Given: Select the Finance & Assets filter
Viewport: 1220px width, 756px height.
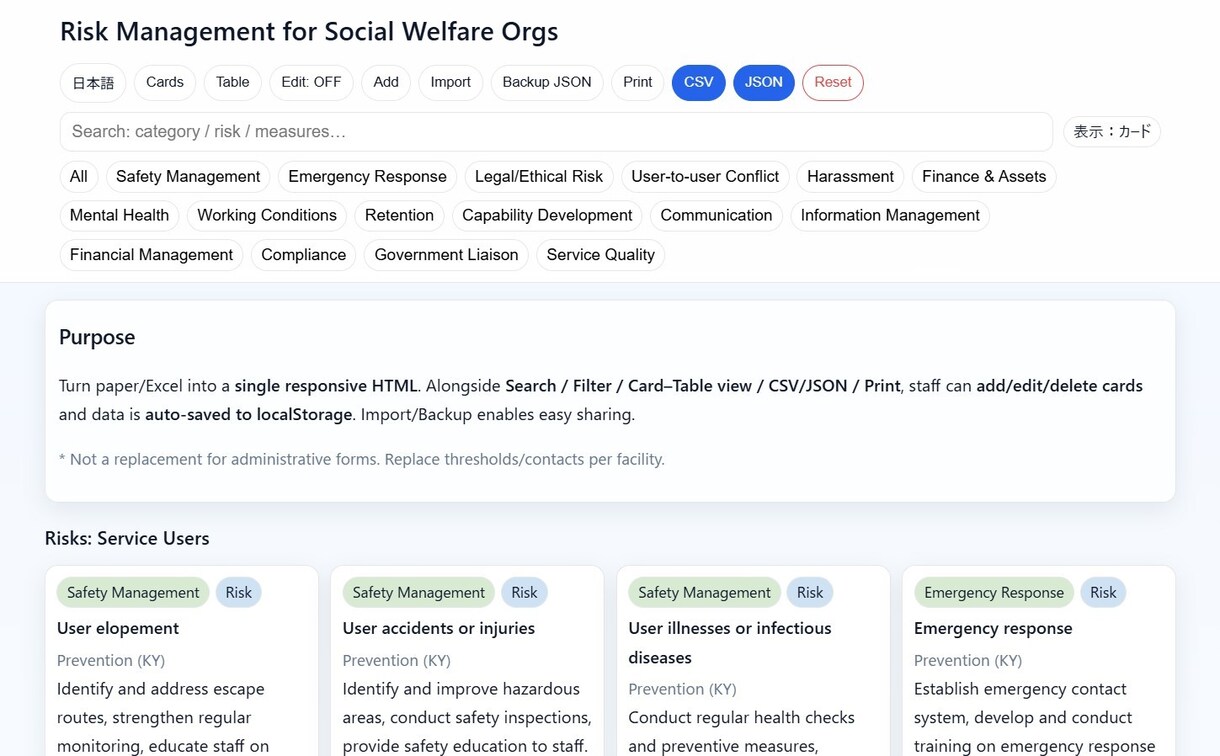Looking at the screenshot, I should (984, 177).
